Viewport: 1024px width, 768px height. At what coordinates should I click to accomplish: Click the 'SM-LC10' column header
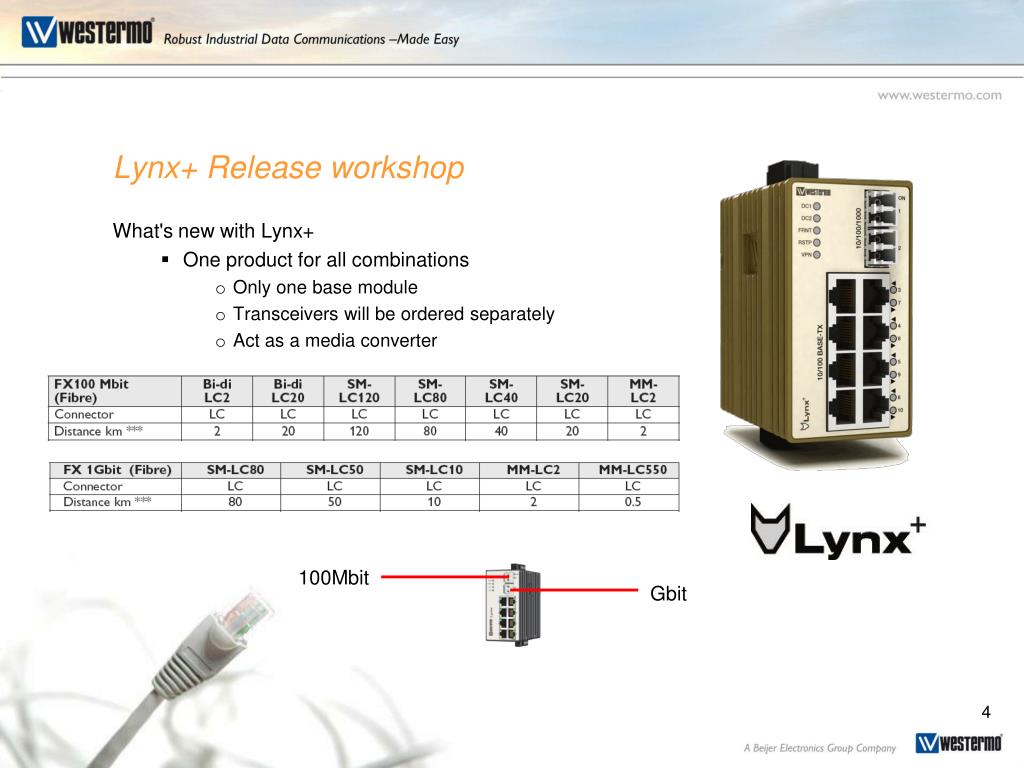[x=434, y=470]
